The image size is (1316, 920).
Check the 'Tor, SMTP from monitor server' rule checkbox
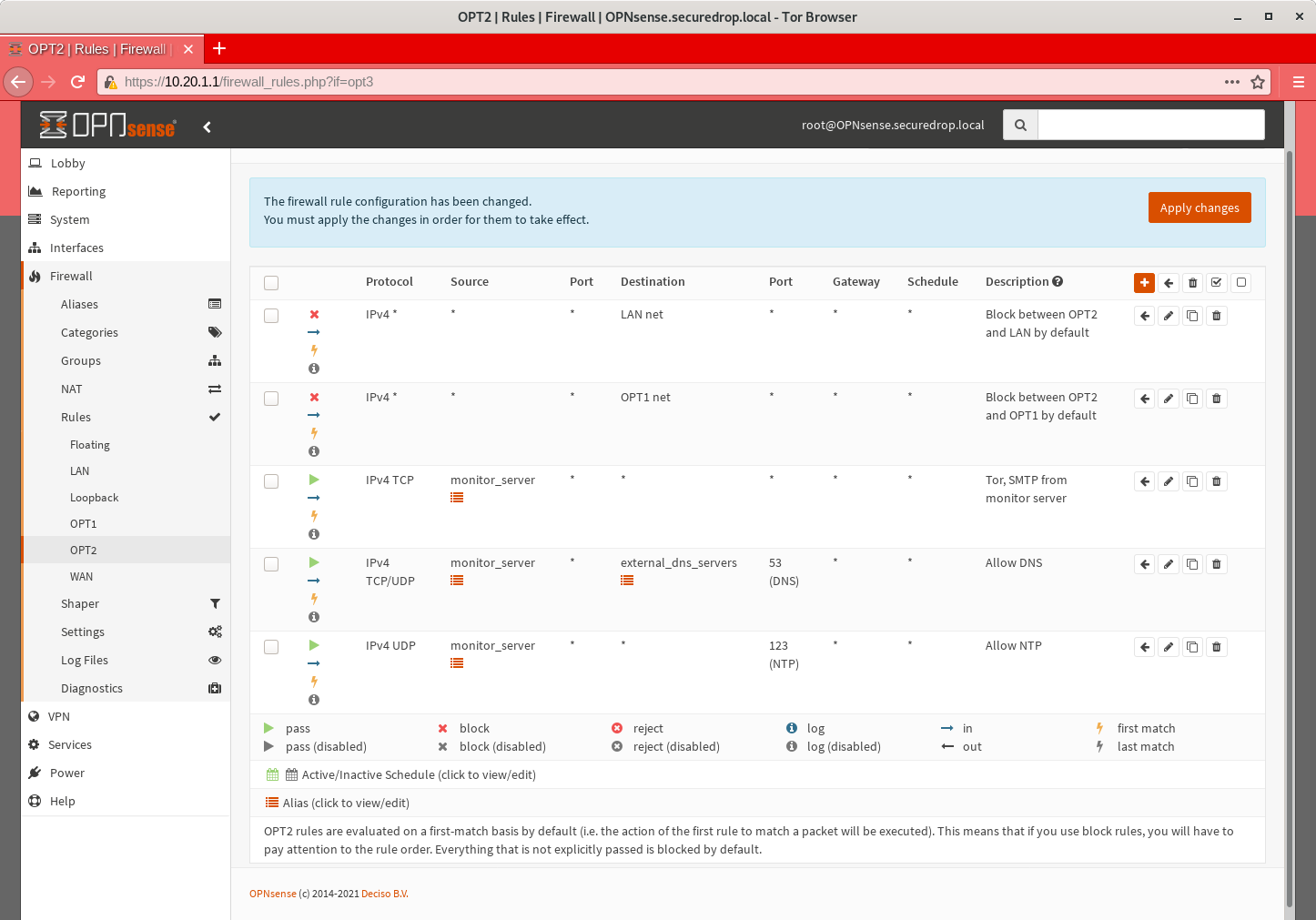point(270,480)
